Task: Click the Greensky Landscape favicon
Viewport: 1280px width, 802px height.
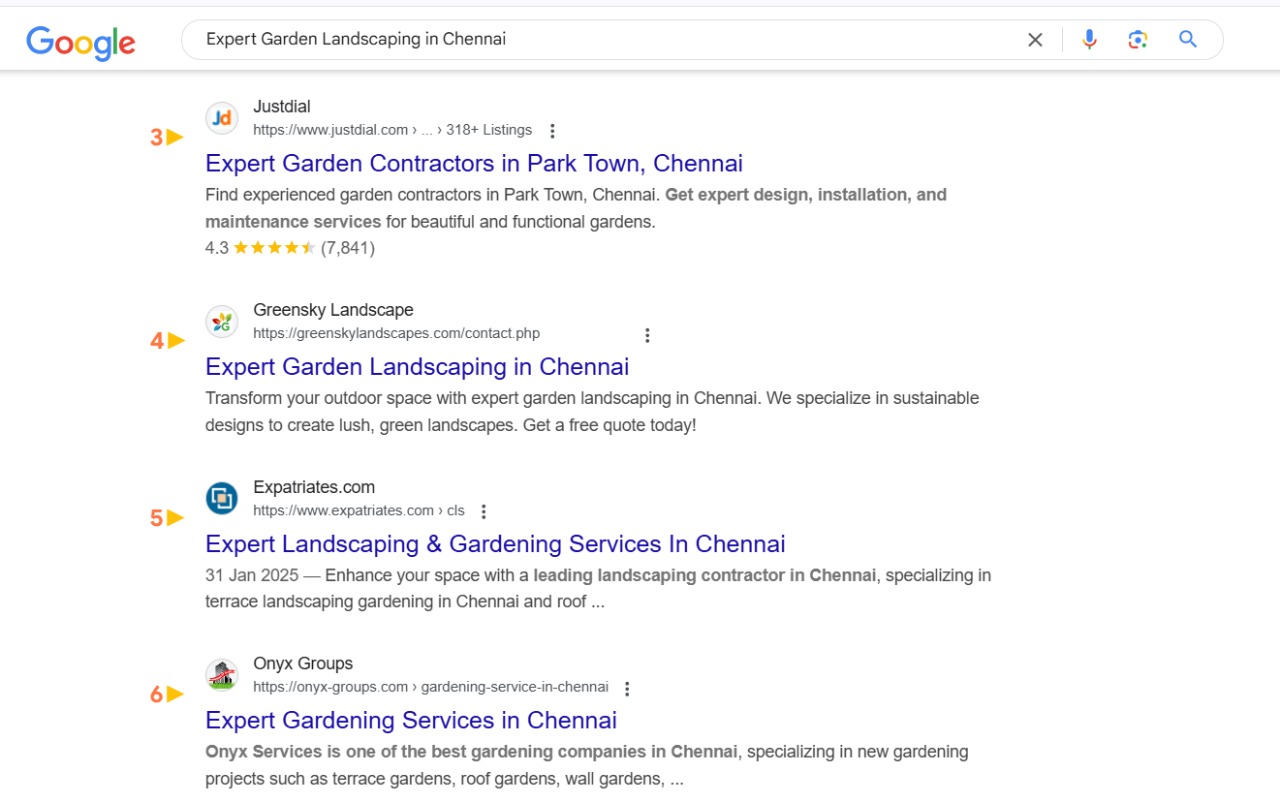Action: [x=222, y=322]
